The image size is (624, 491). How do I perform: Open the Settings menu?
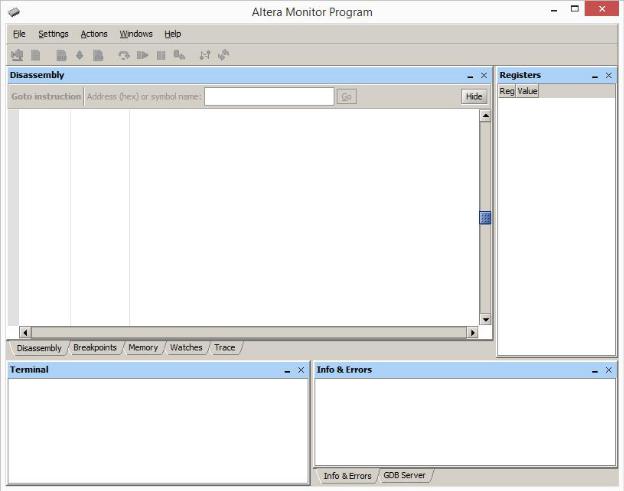click(53, 34)
